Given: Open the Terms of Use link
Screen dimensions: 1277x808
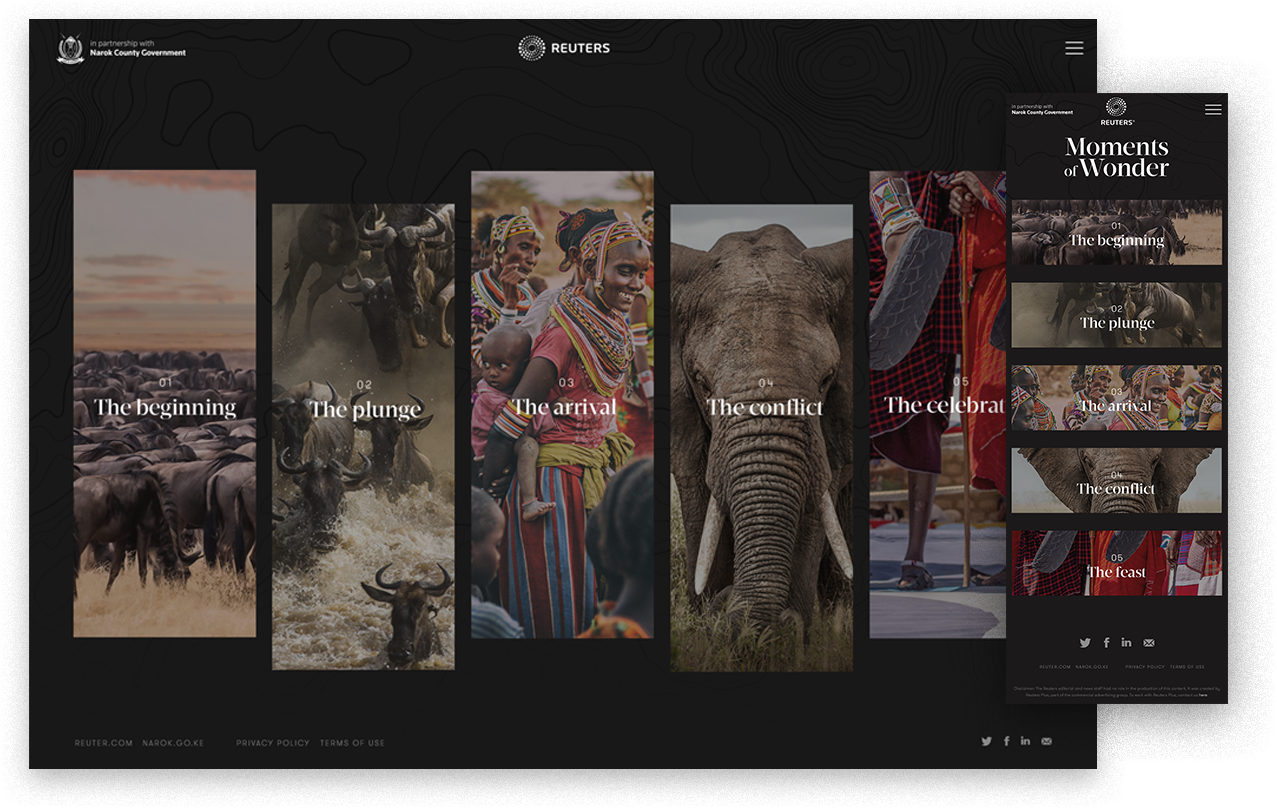Looking at the screenshot, I should [x=352, y=742].
